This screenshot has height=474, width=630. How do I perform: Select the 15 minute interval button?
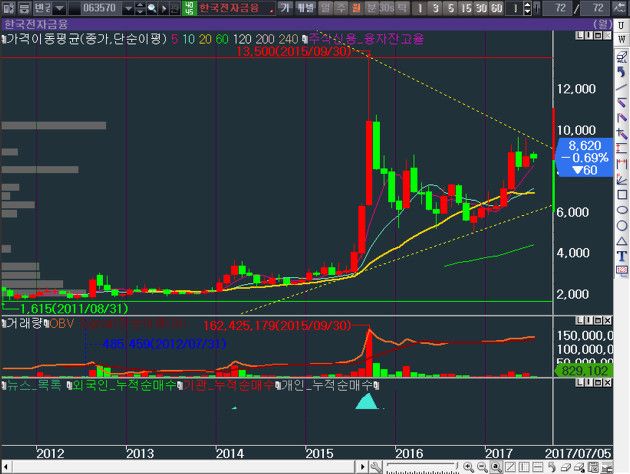[x=466, y=8]
